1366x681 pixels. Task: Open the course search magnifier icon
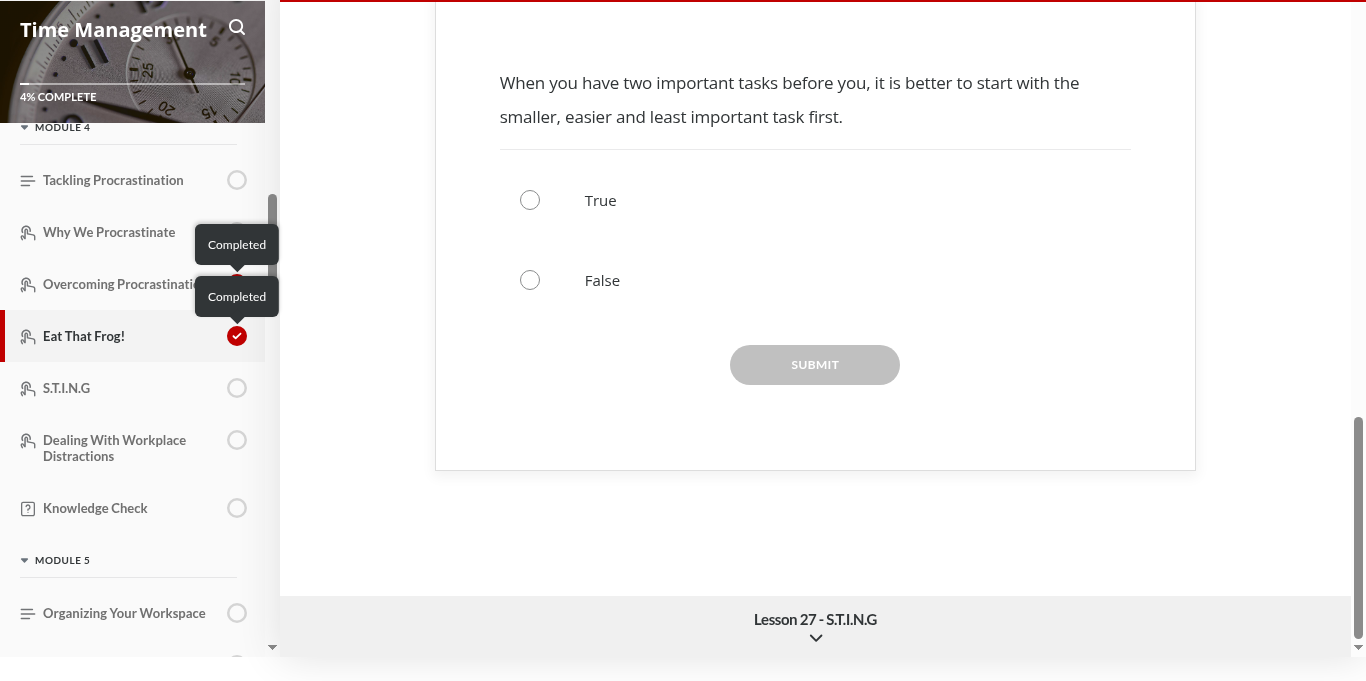click(x=237, y=27)
